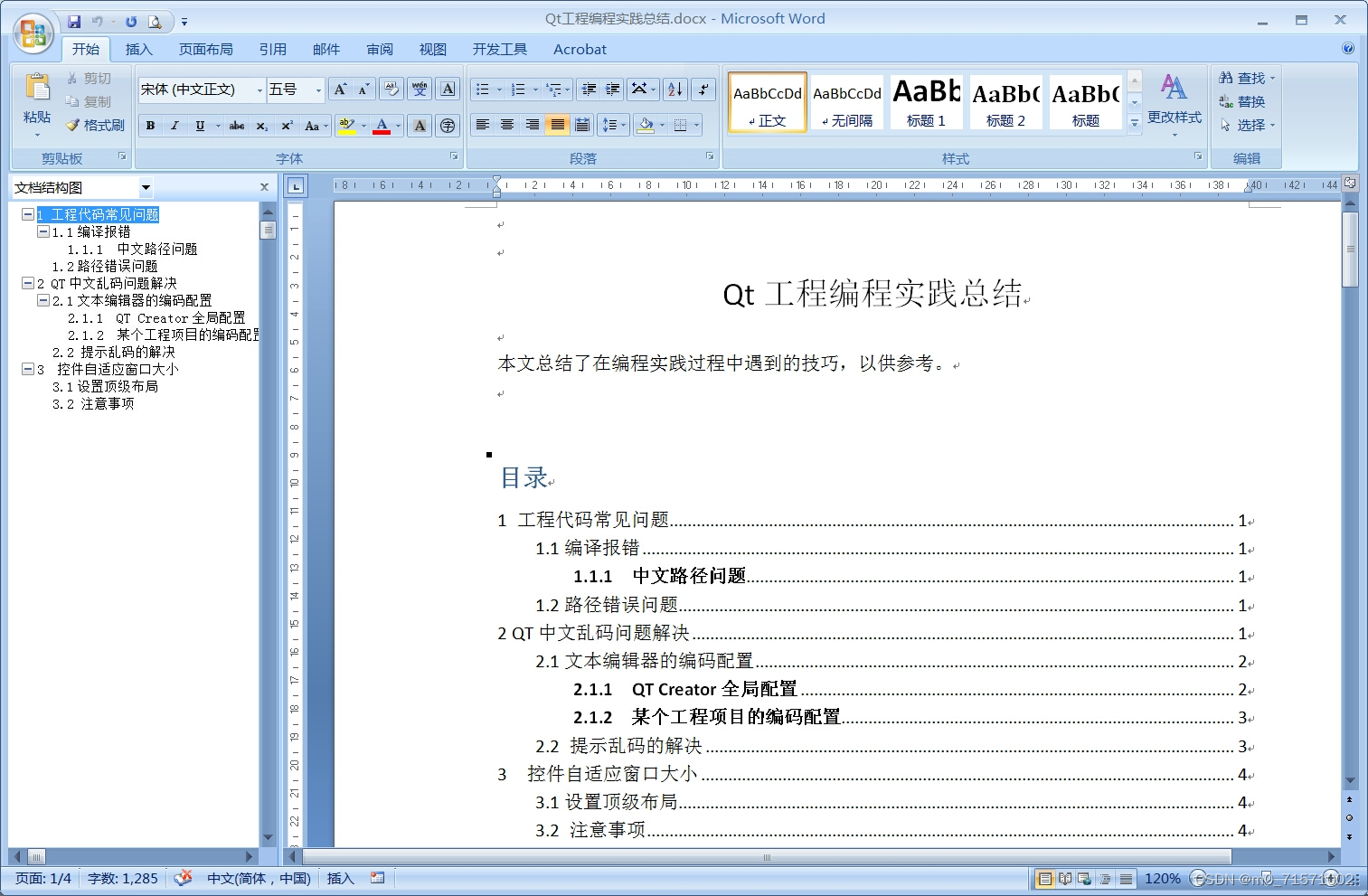
Task: Apply Character Border with the boxed A icon
Action: coord(448,89)
